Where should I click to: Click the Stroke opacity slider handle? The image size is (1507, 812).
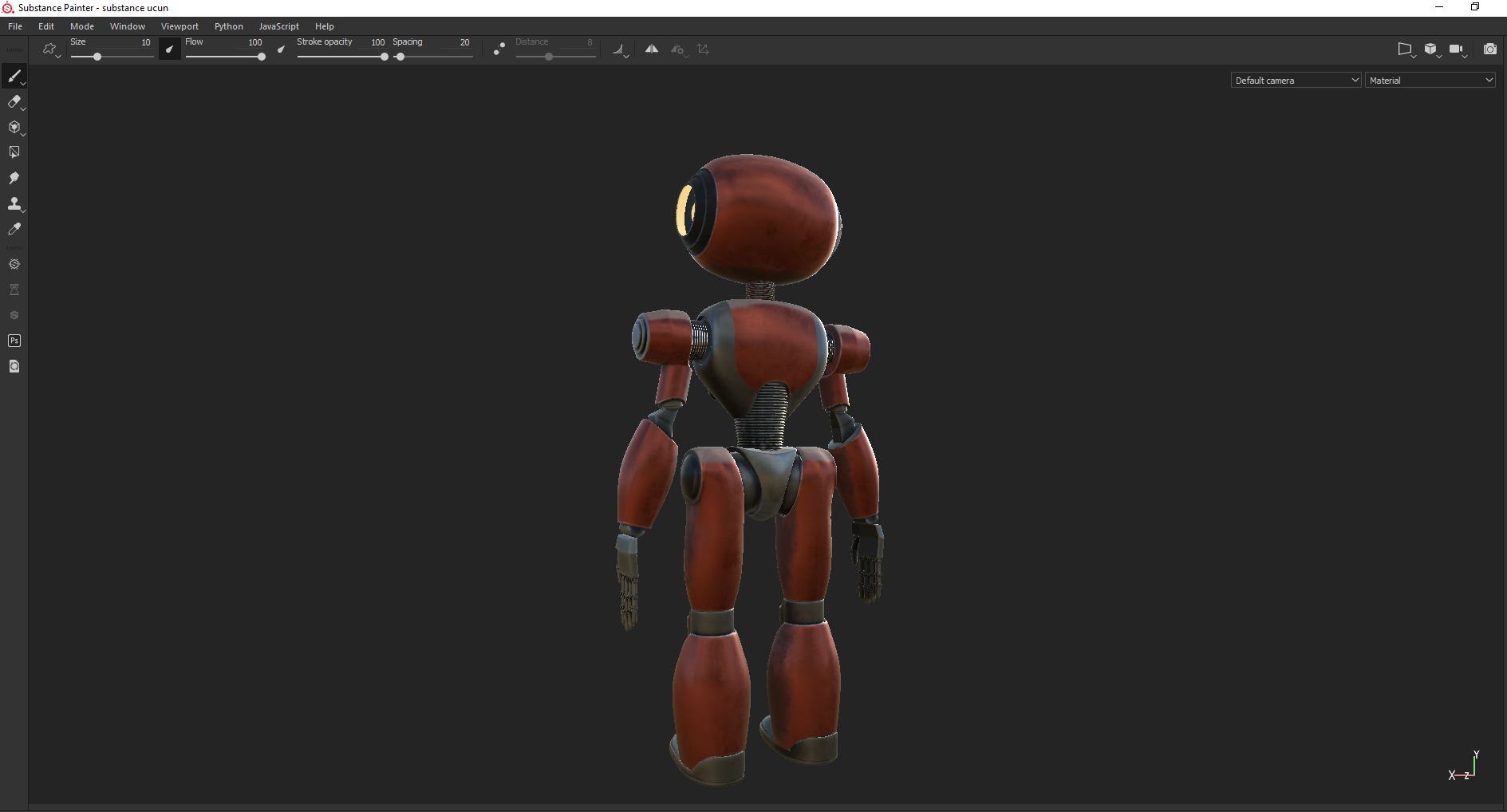(385, 57)
